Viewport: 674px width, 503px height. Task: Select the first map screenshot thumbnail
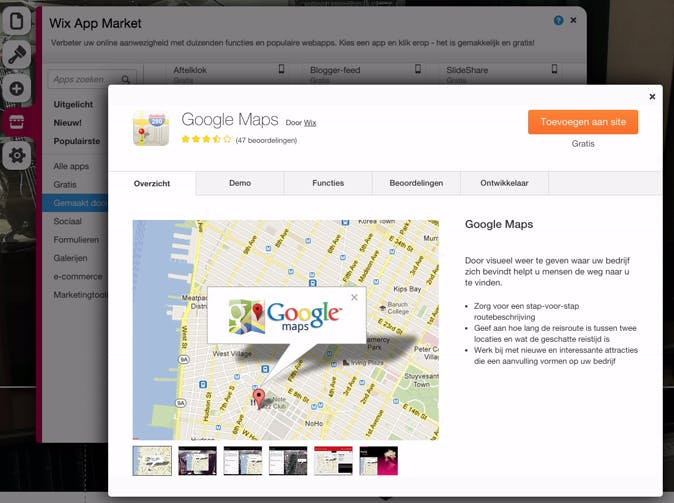tap(152, 460)
